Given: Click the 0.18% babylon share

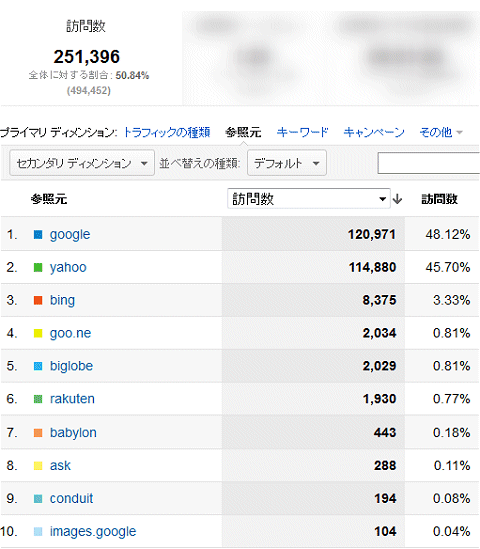Looking at the screenshot, I should tap(452, 433).
